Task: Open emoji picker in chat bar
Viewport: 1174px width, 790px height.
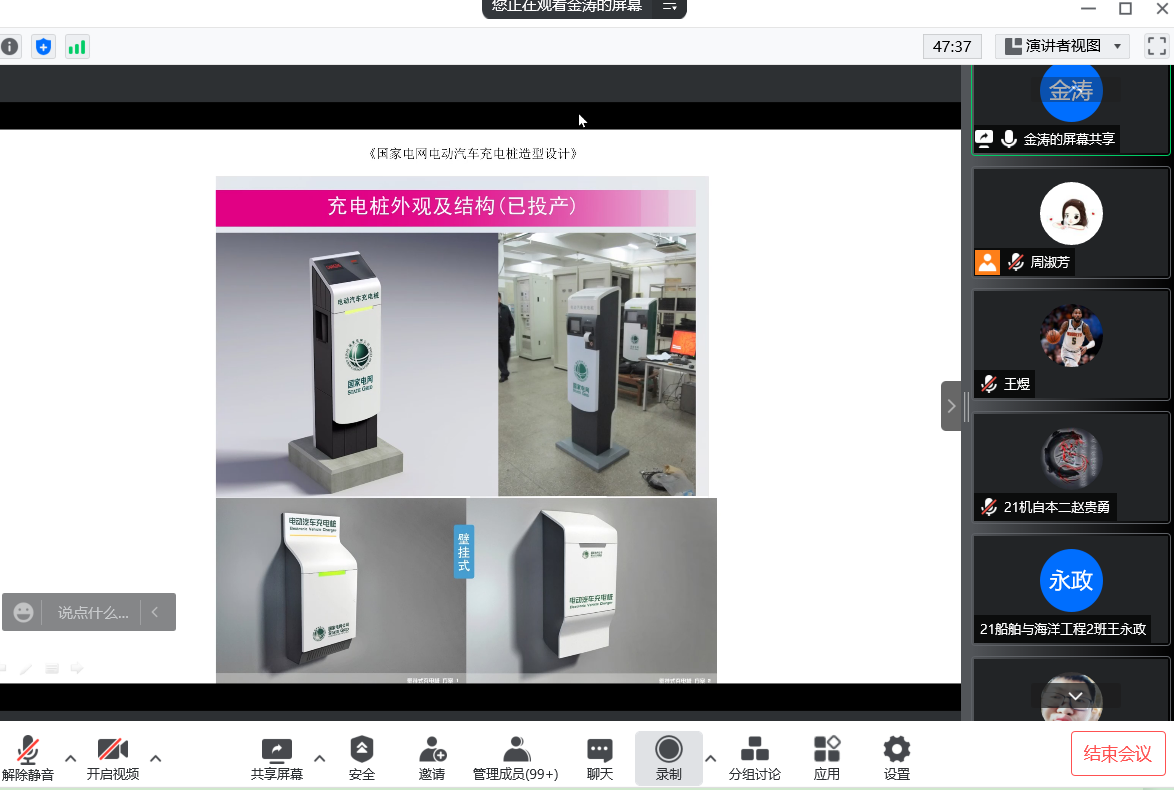Action: [x=23, y=613]
